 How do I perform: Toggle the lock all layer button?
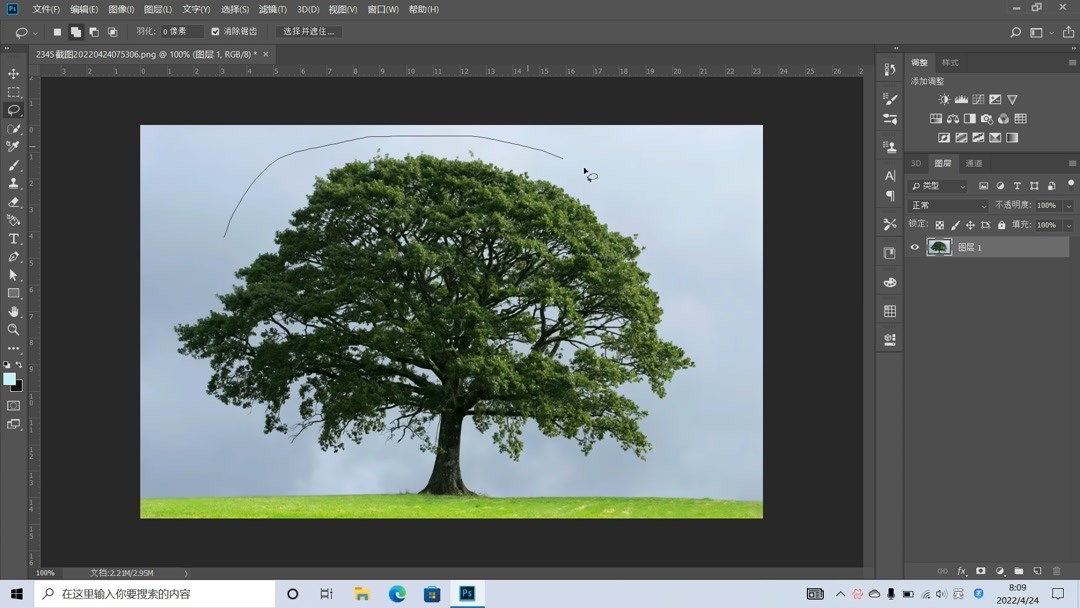pyautogui.click(x=1001, y=225)
